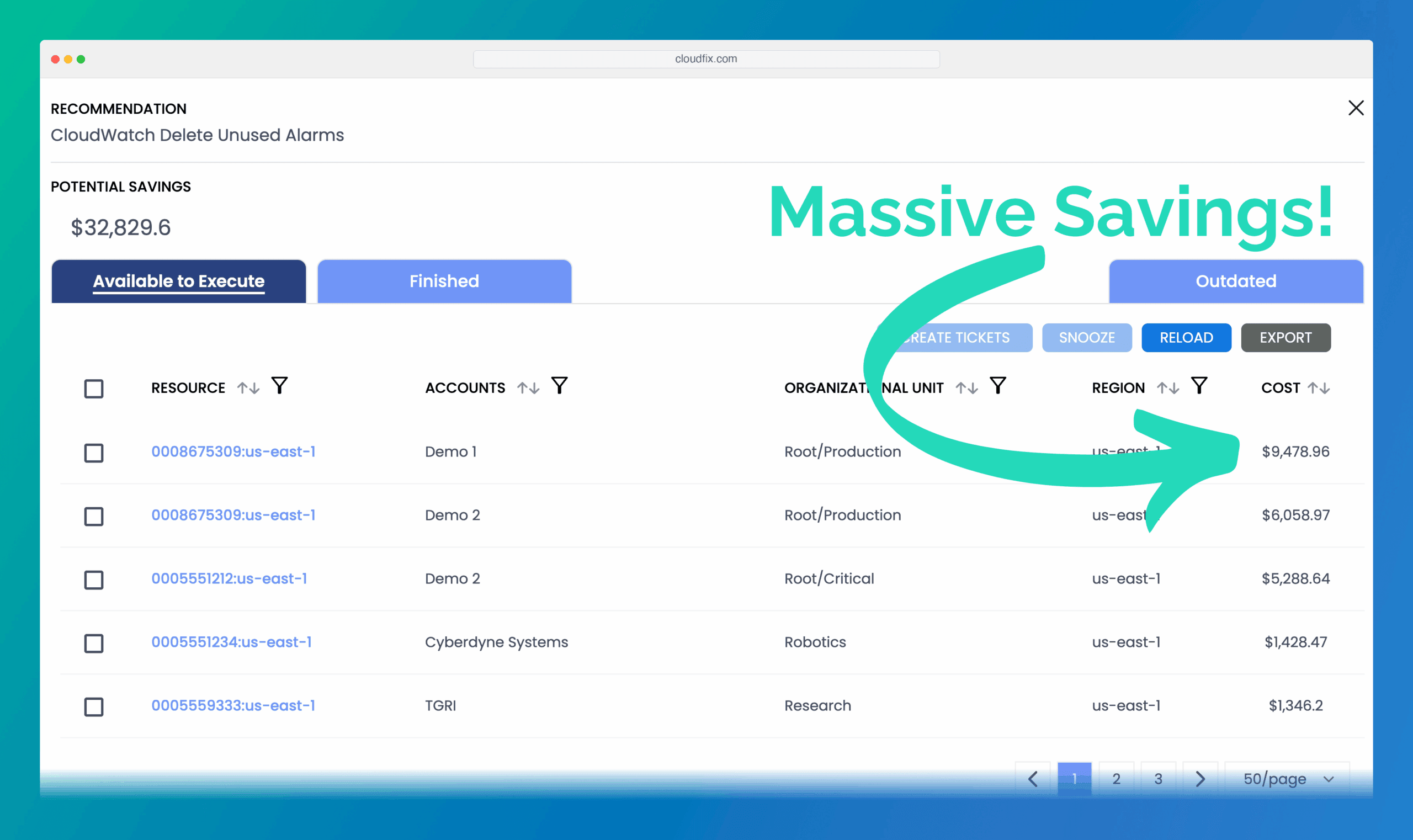
Task: Open the Accounts column filter
Action: [x=559, y=385]
